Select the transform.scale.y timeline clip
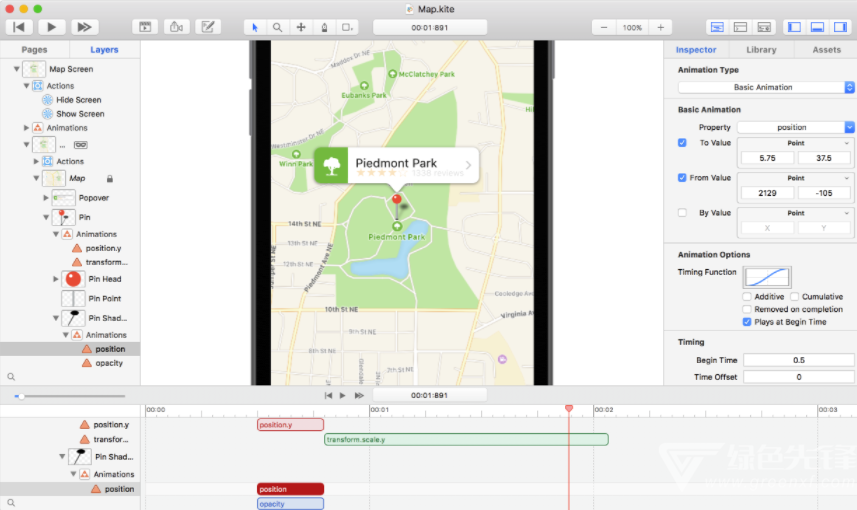The width and height of the screenshot is (857, 510). [466, 439]
